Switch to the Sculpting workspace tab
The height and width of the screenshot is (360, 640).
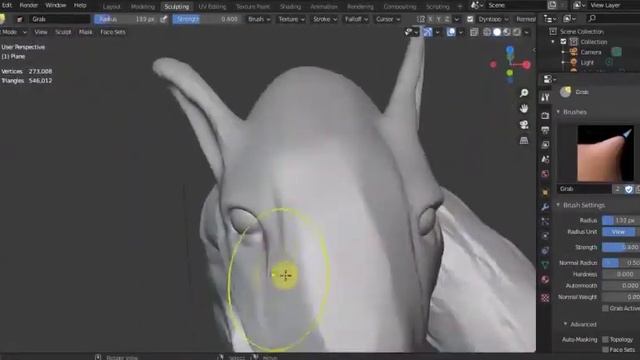[x=177, y=7]
